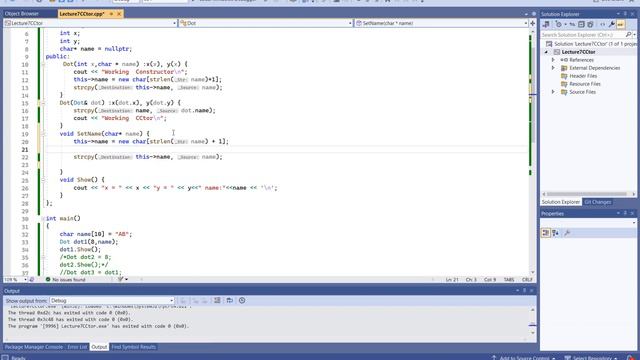The width and height of the screenshot is (640, 360).
Task: Toggle the timestamp clock icon in Output toolbar
Action: click(x=242, y=300)
